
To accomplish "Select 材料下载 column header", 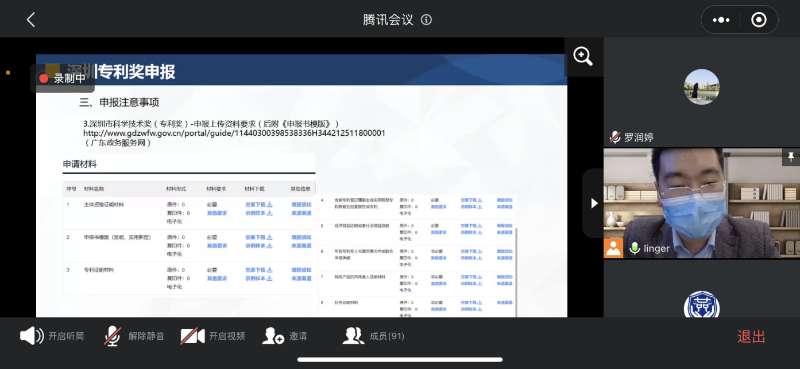I will (x=255, y=188).
